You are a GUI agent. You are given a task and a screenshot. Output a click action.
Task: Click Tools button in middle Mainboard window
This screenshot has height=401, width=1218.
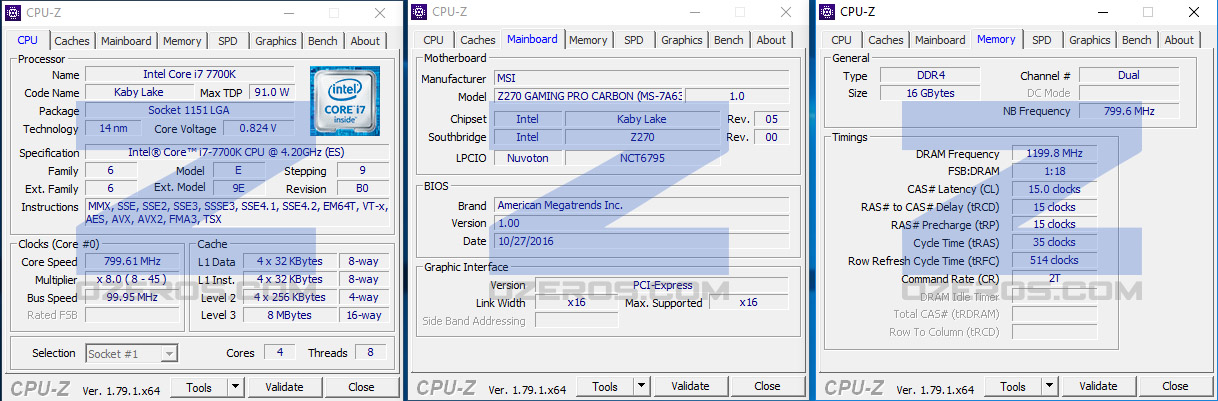[605, 386]
